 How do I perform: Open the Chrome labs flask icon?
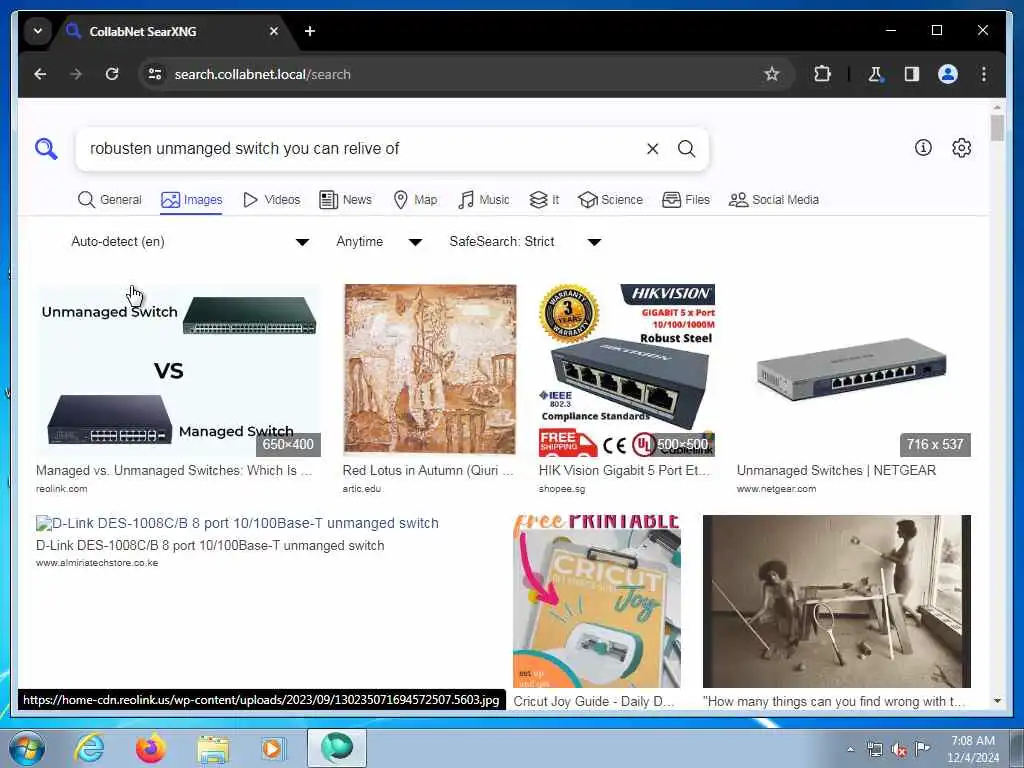point(875,74)
